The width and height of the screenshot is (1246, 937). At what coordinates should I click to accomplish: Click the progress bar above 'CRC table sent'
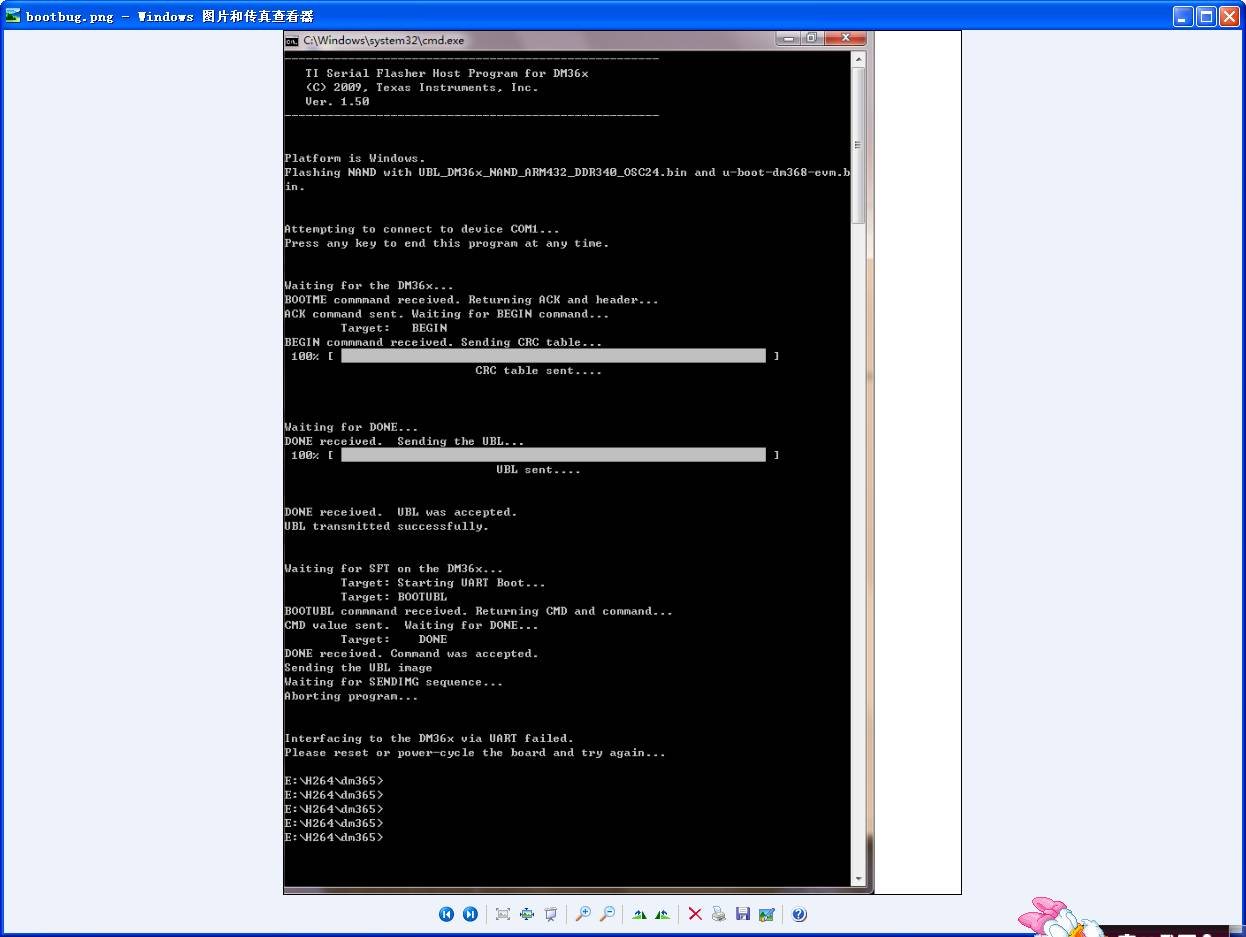[x=553, y=356]
